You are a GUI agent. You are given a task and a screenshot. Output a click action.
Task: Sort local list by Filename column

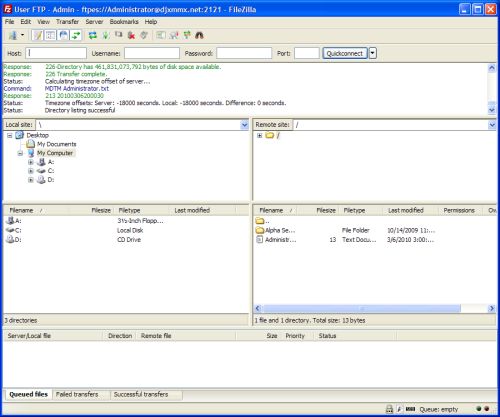37,210
